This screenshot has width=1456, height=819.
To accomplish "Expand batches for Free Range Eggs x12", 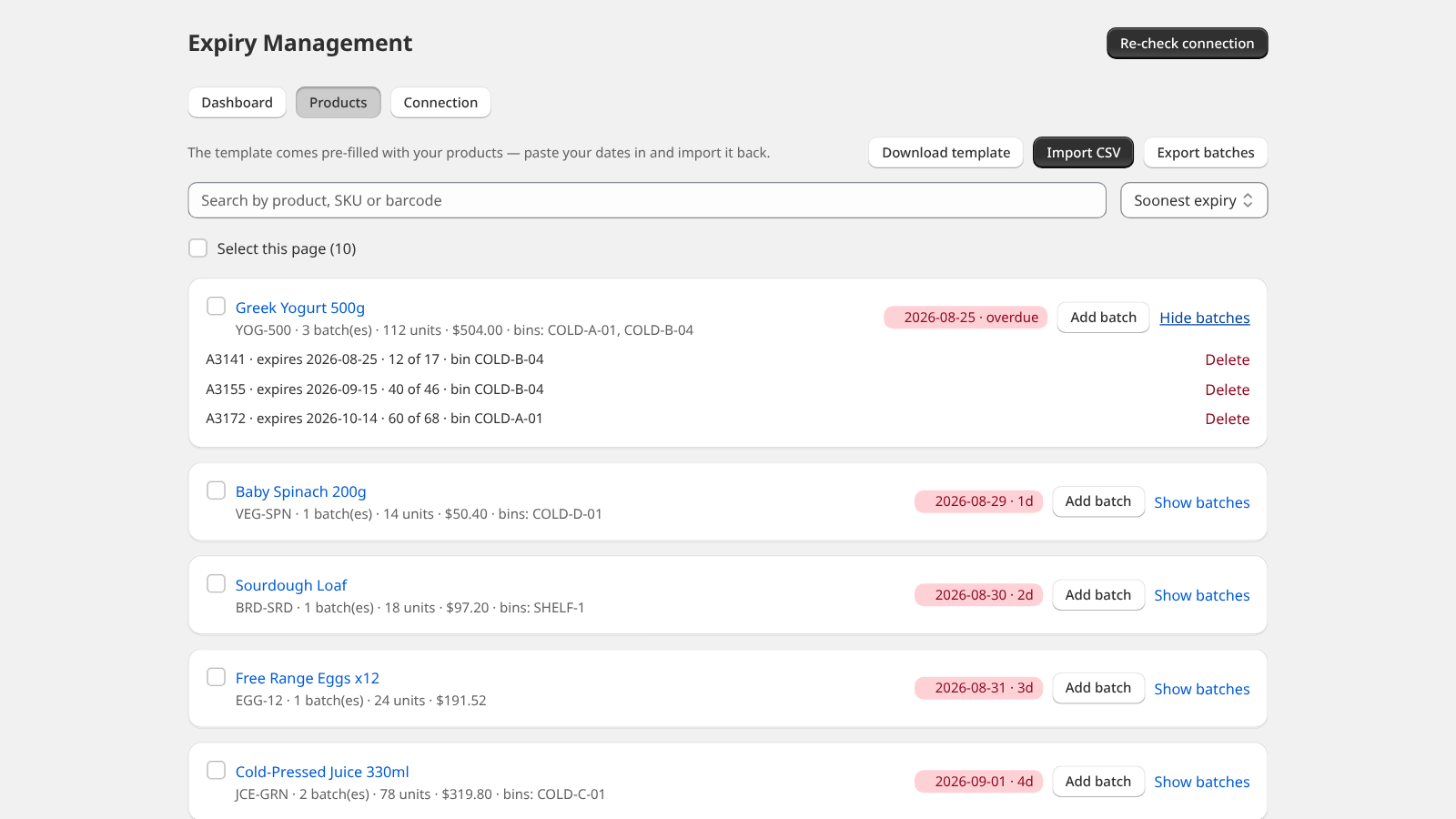I will [1201, 689].
